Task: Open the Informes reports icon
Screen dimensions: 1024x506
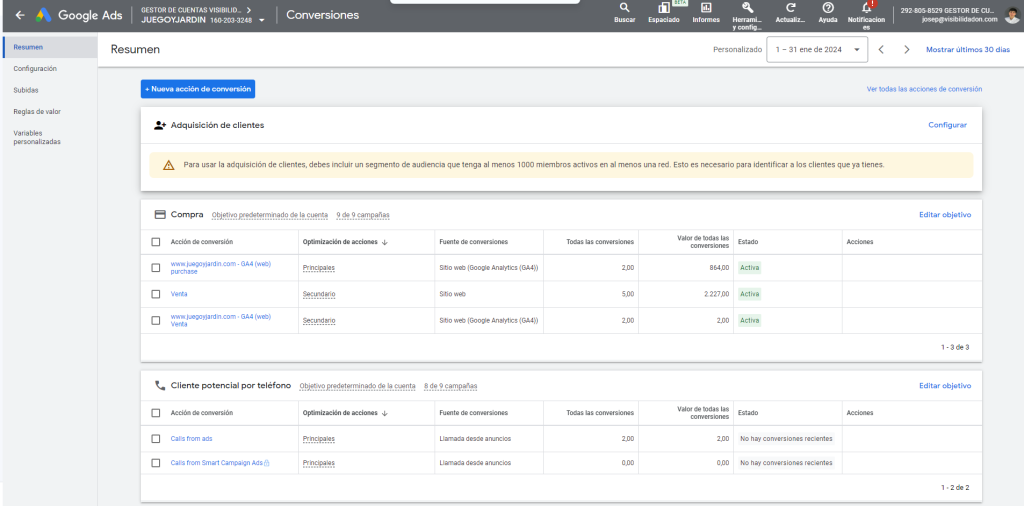Action: click(x=706, y=11)
